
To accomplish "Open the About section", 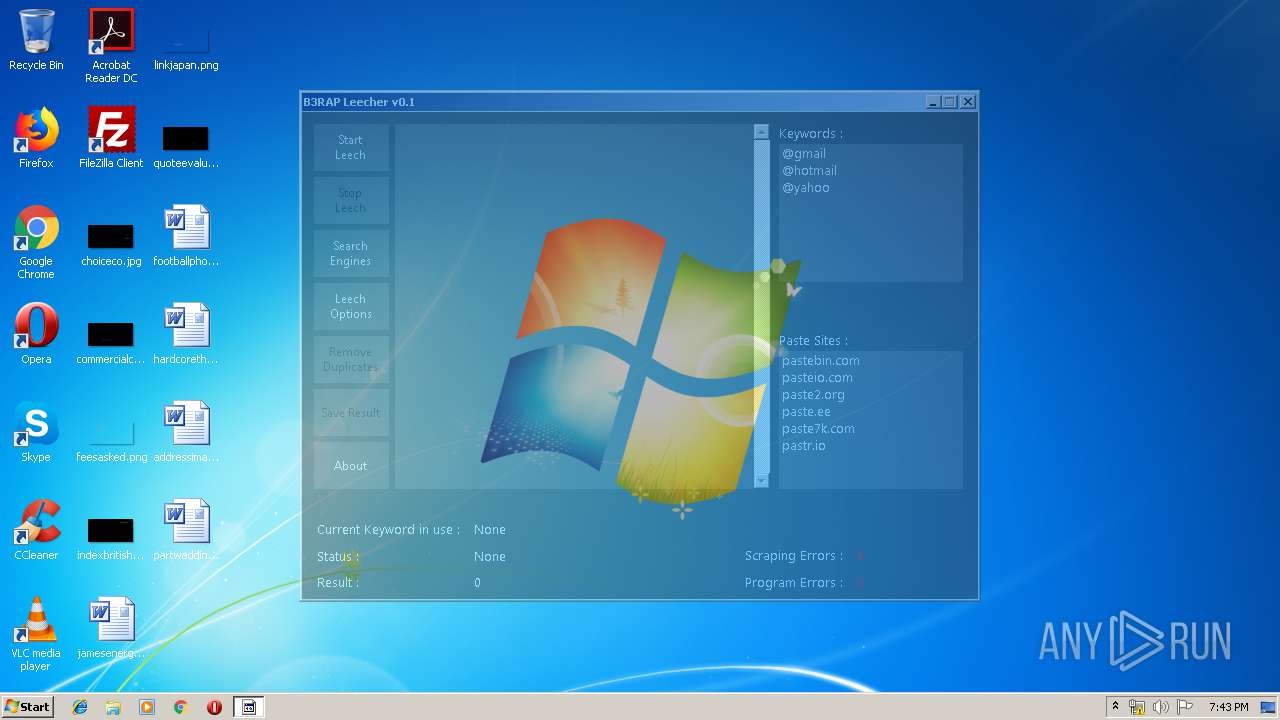I will click(x=351, y=465).
